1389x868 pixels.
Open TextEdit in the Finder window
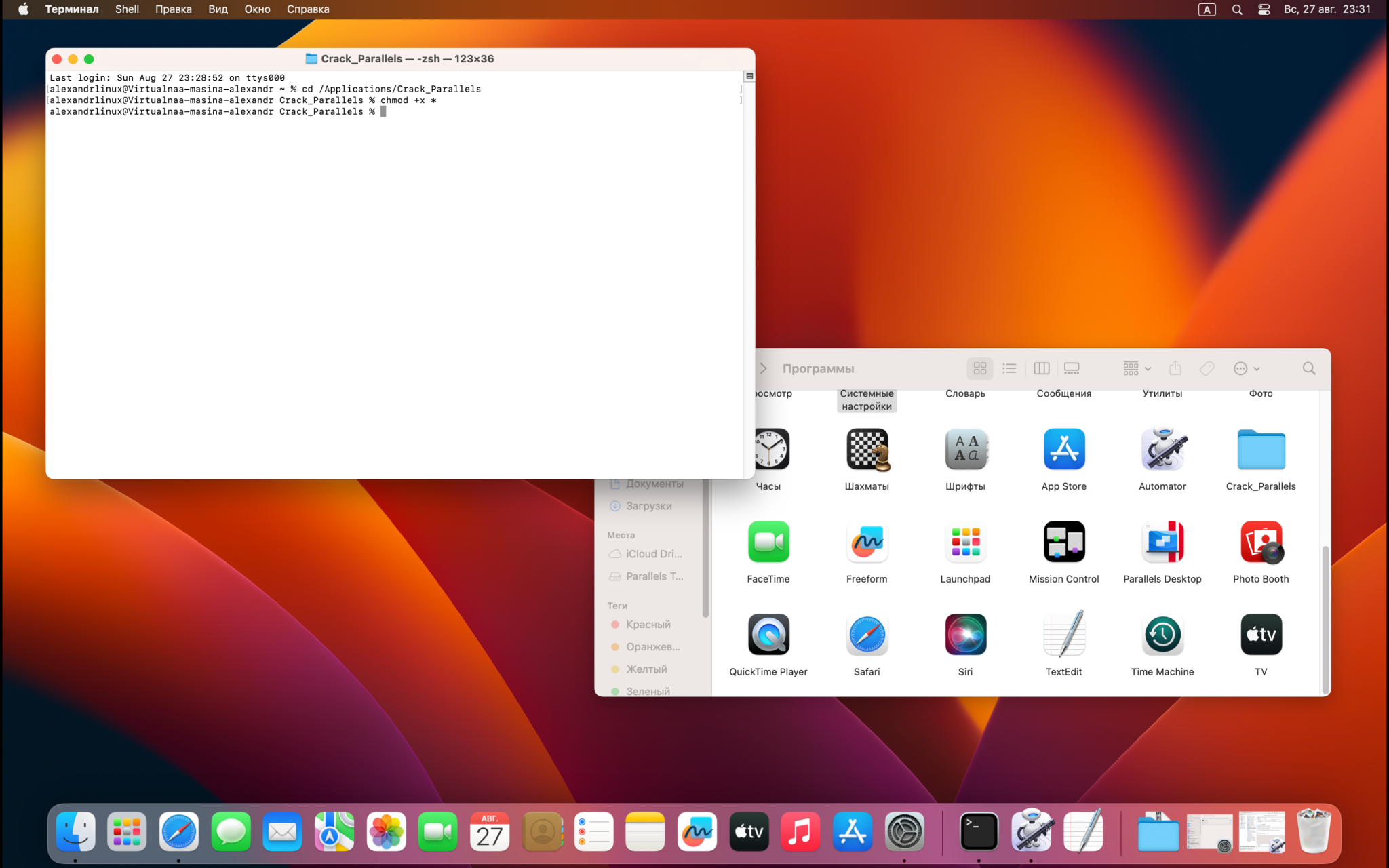pos(1064,634)
